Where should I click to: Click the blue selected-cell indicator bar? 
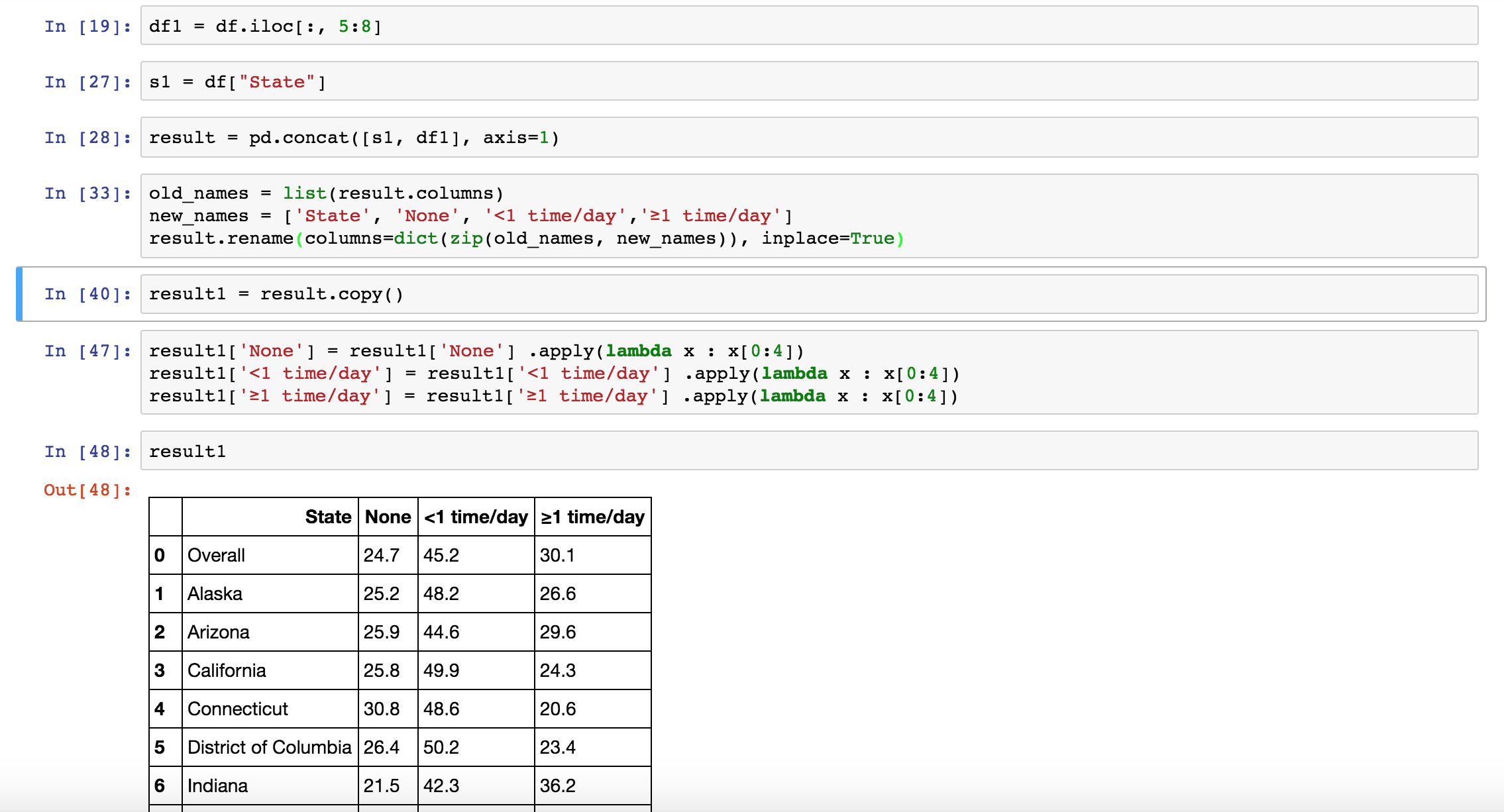point(19,294)
